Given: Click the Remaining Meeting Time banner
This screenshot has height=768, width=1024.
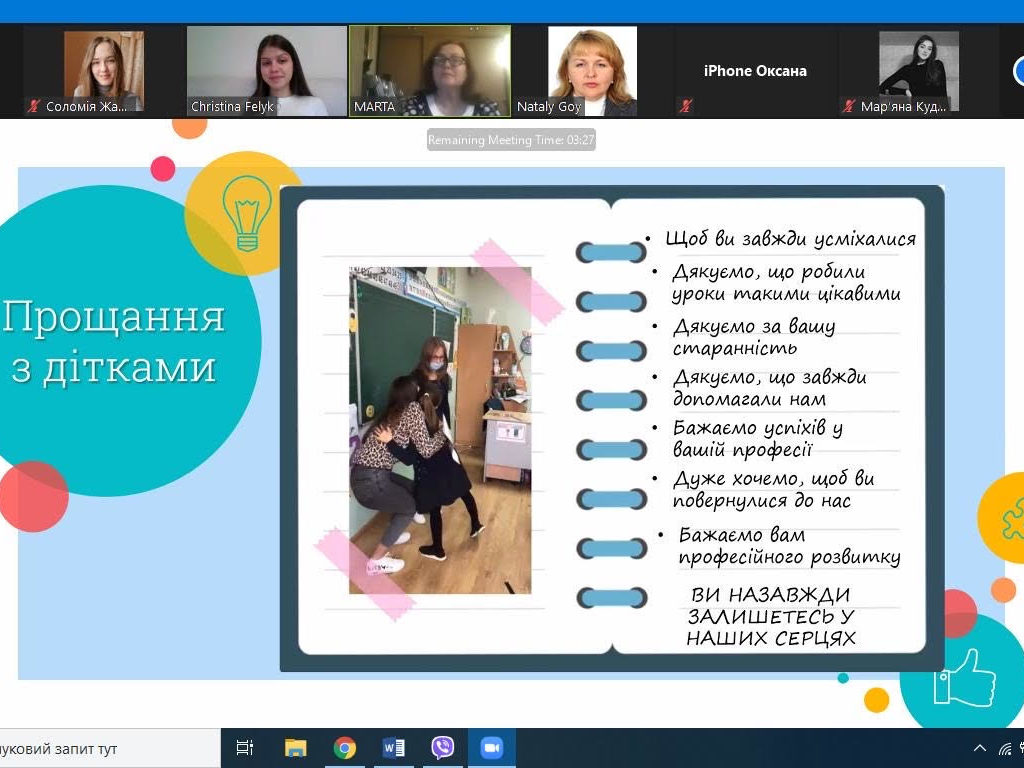Looking at the screenshot, I should pos(511,140).
